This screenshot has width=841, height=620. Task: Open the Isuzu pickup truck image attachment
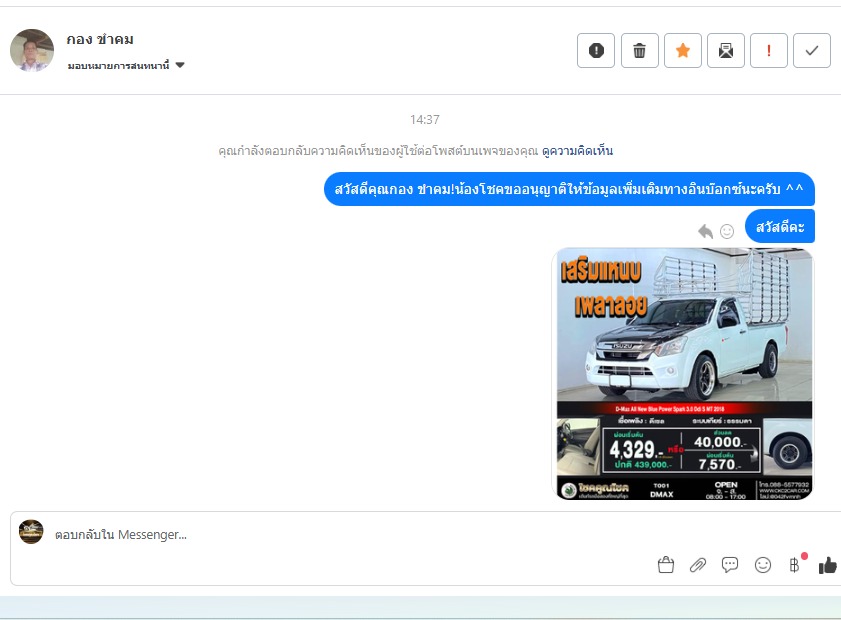click(684, 374)
